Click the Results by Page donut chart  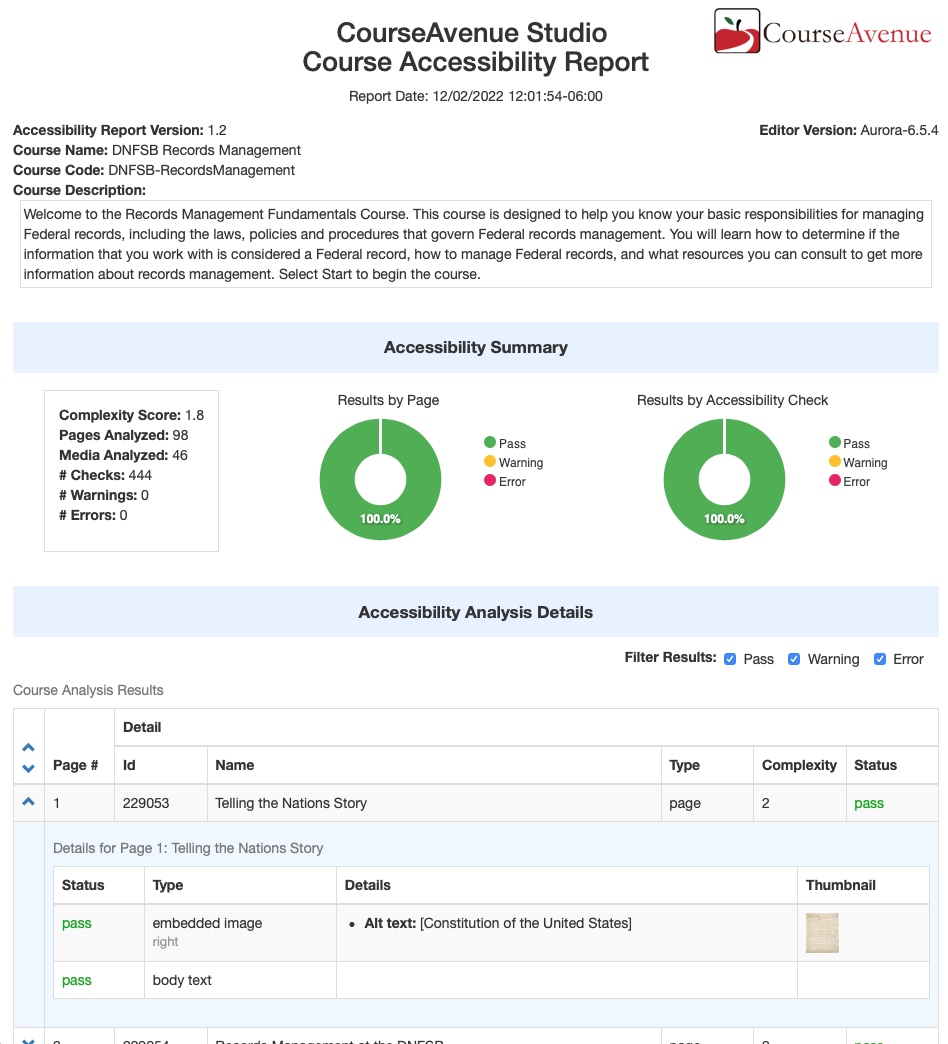point(380,479)
